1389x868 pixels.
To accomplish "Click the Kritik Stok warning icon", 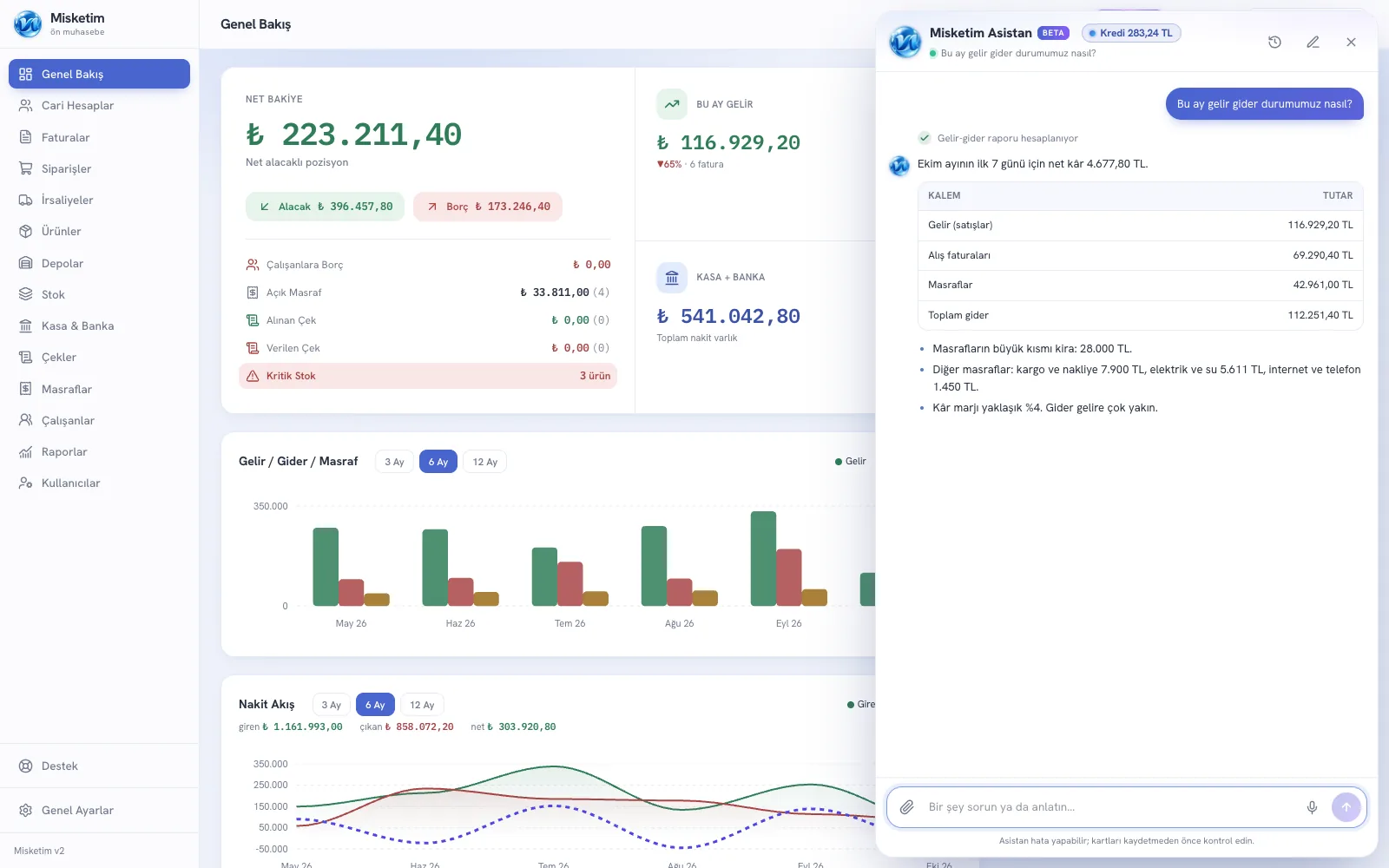I will tap(253, 376).
